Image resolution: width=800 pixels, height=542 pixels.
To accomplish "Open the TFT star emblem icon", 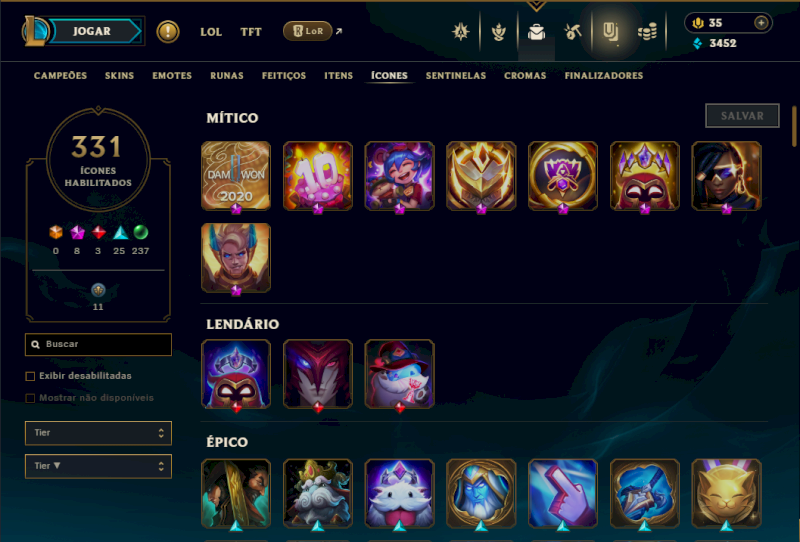I will pos(460,32).
